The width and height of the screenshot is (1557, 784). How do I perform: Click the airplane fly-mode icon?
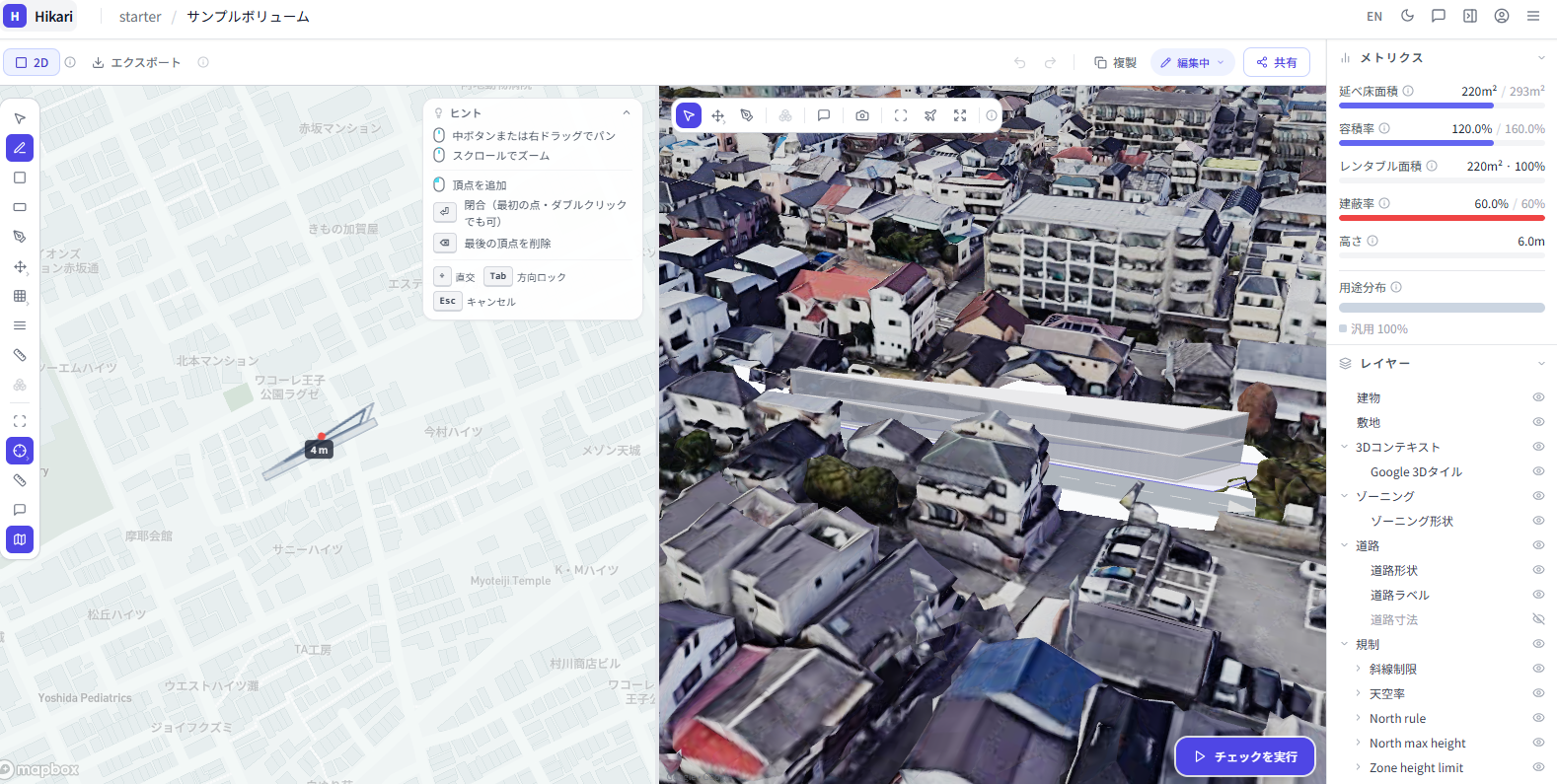pyautogui.click(x=930, y=115)
